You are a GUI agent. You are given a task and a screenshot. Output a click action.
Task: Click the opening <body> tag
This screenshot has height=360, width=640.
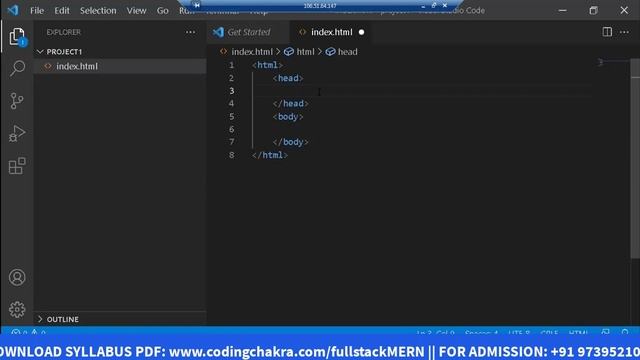[288, 117]
